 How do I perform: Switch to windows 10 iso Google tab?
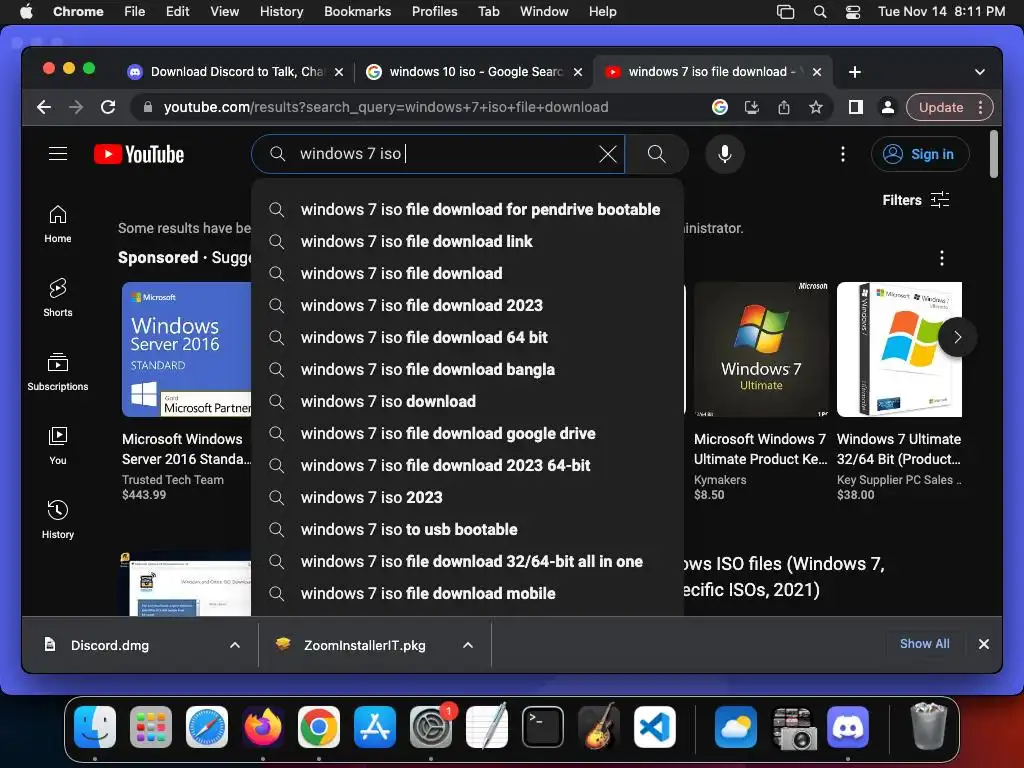[x=475, y=72]
